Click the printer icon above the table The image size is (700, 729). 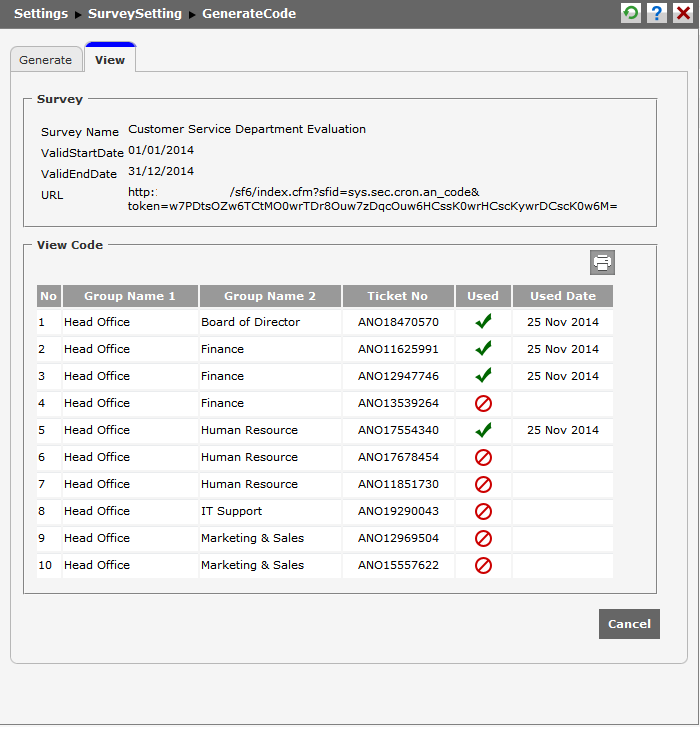[602, 263]
